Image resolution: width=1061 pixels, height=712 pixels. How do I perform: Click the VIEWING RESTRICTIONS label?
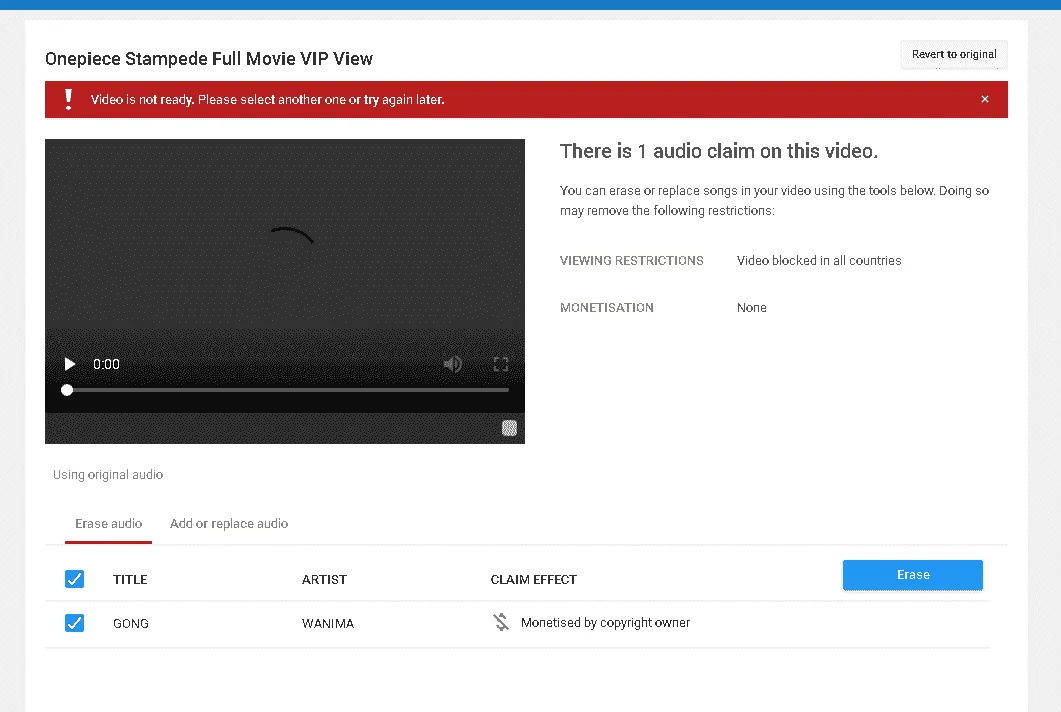pos(631,261)
